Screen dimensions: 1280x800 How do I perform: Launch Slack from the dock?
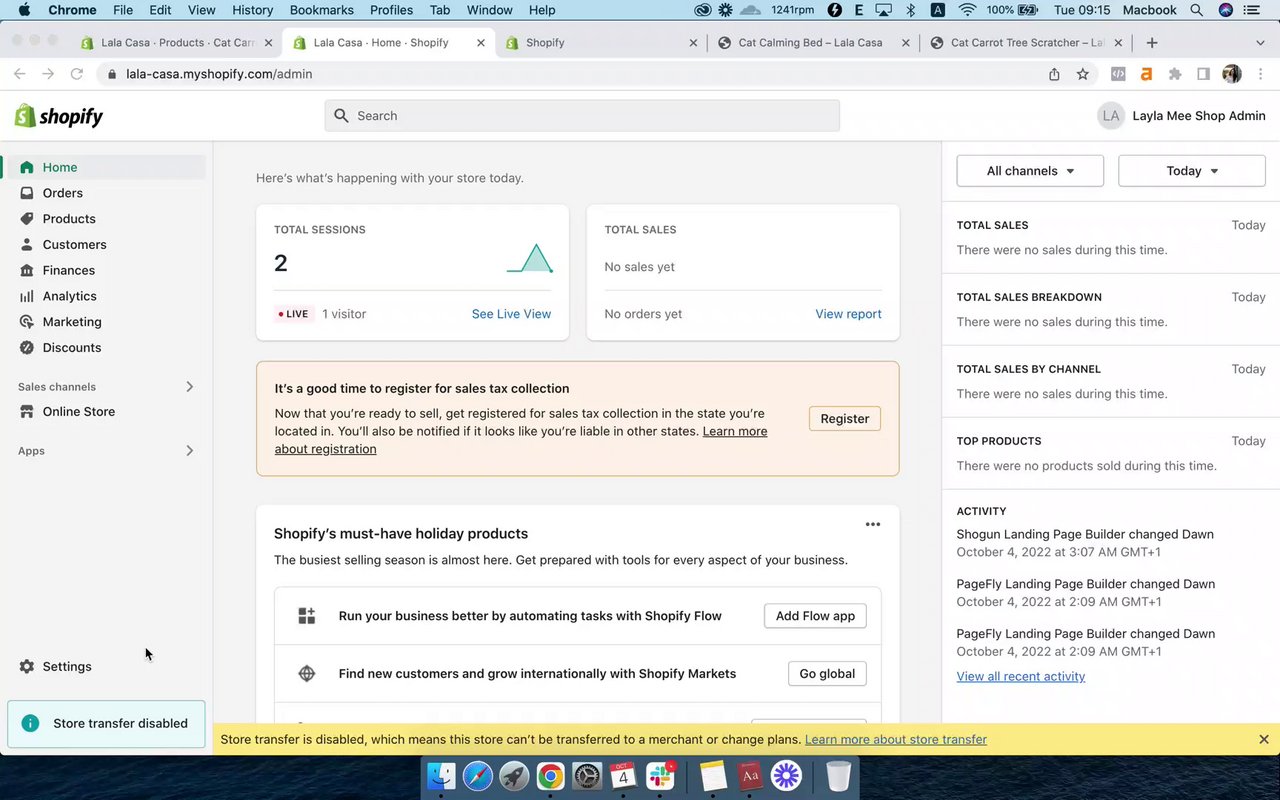tap(660, 776)
